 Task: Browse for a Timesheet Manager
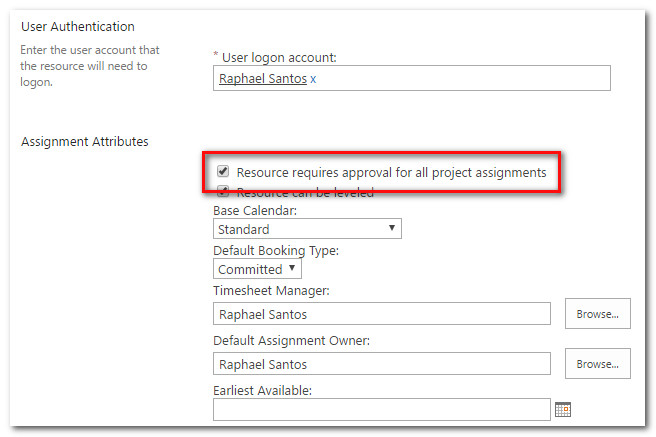click(597, 314)
